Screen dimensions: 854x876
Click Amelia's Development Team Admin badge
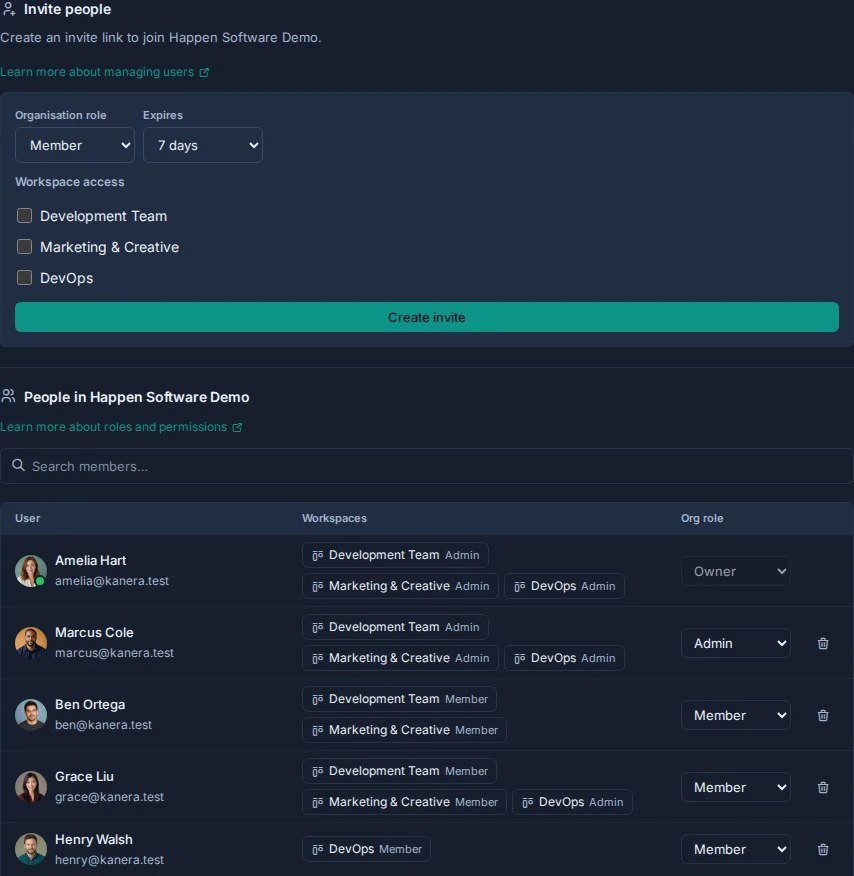395,555
